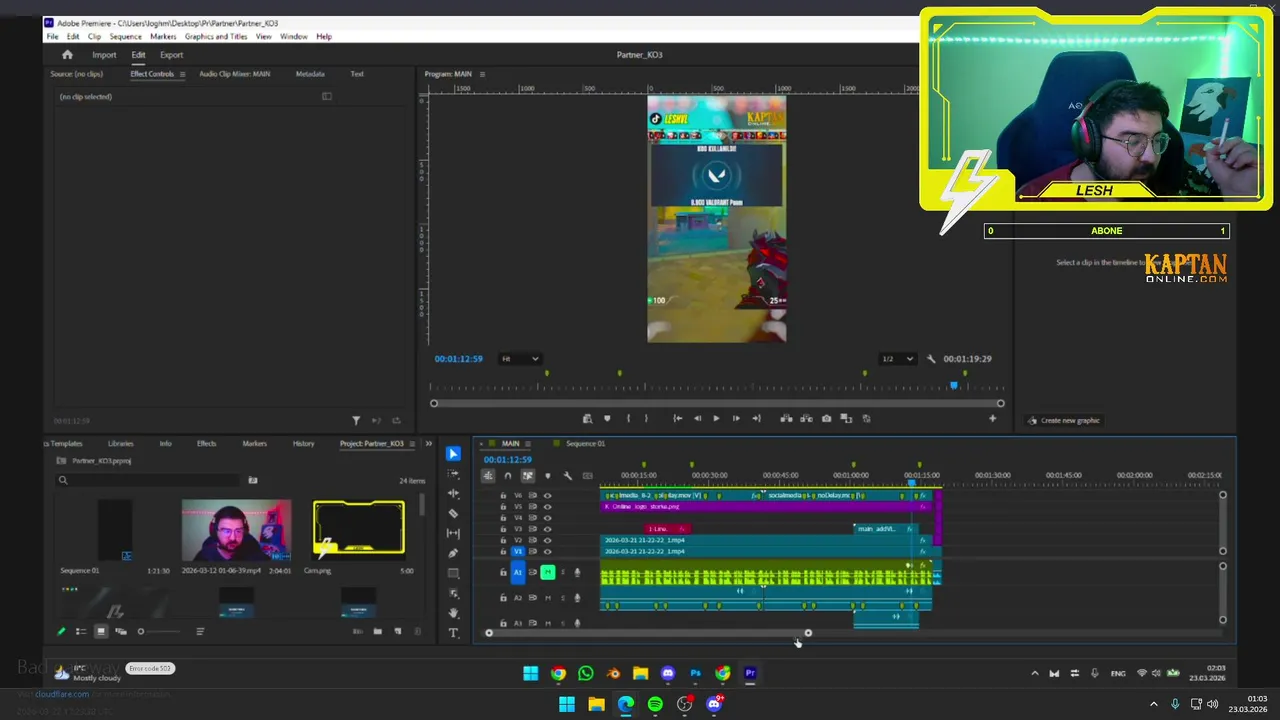Screen dimensions: 1280x720
Task: Click Add Marker in timeline header
Action: pos(547,476)
